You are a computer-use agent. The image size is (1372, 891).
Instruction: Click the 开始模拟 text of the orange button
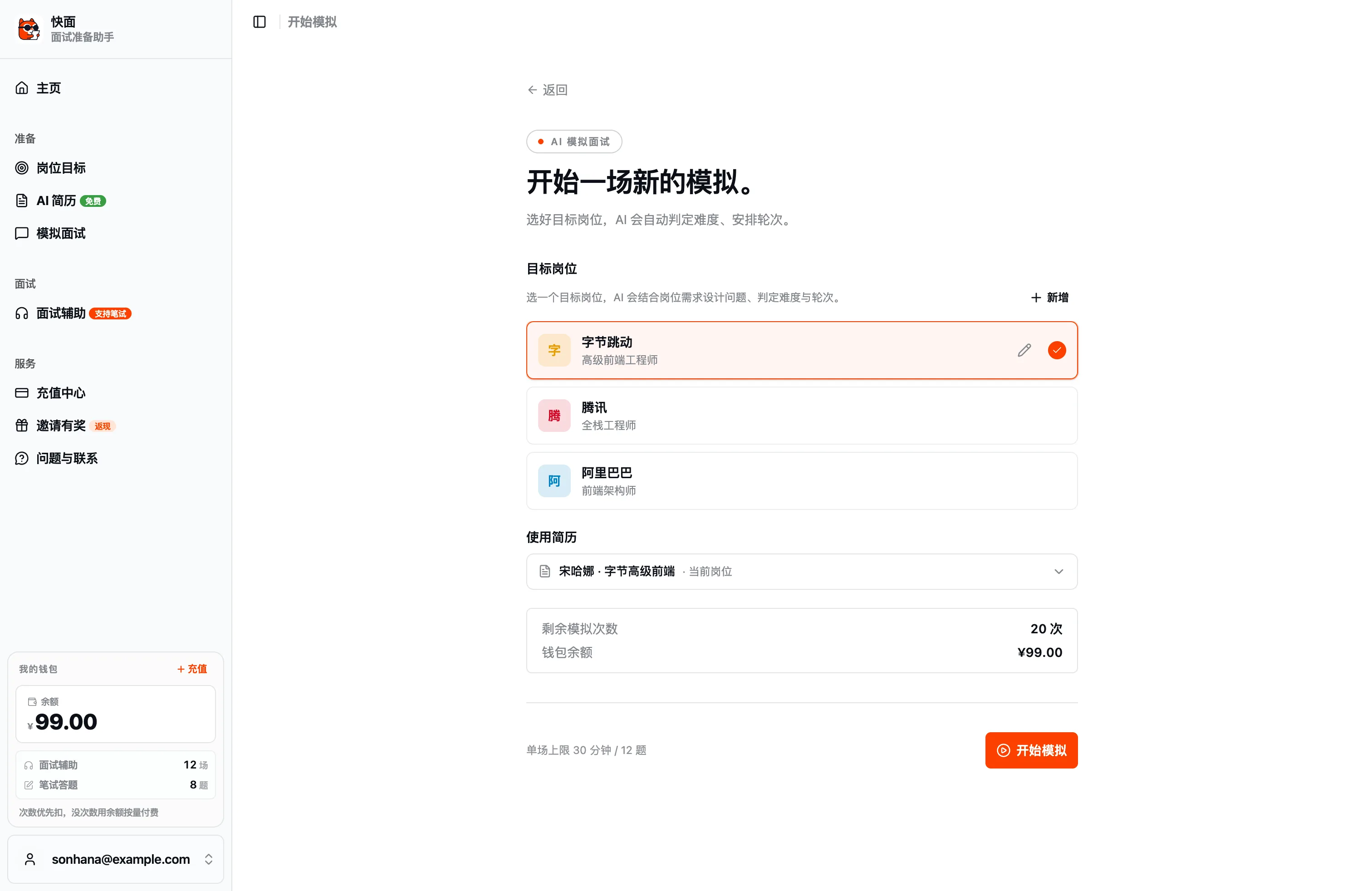pyautogui.click(x=1041, y=750)
